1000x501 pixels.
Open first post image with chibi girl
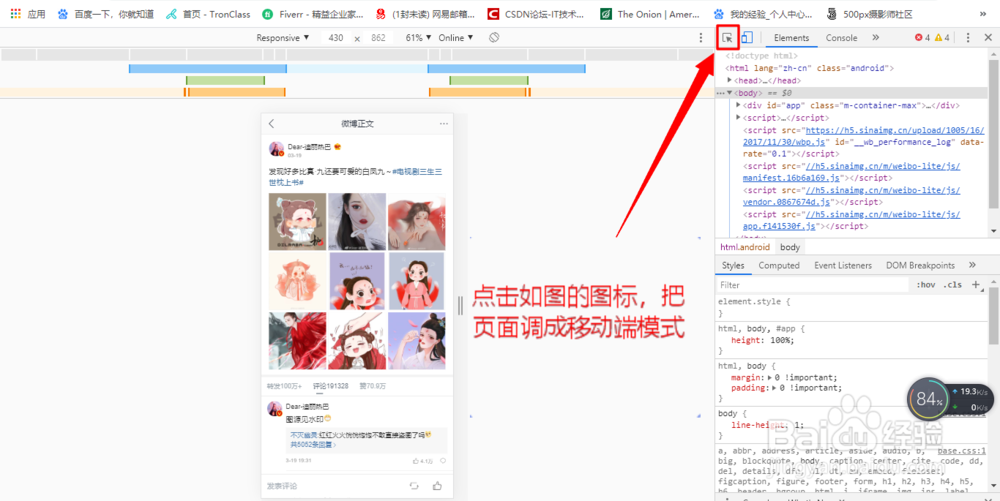click(x=297, y=221)
